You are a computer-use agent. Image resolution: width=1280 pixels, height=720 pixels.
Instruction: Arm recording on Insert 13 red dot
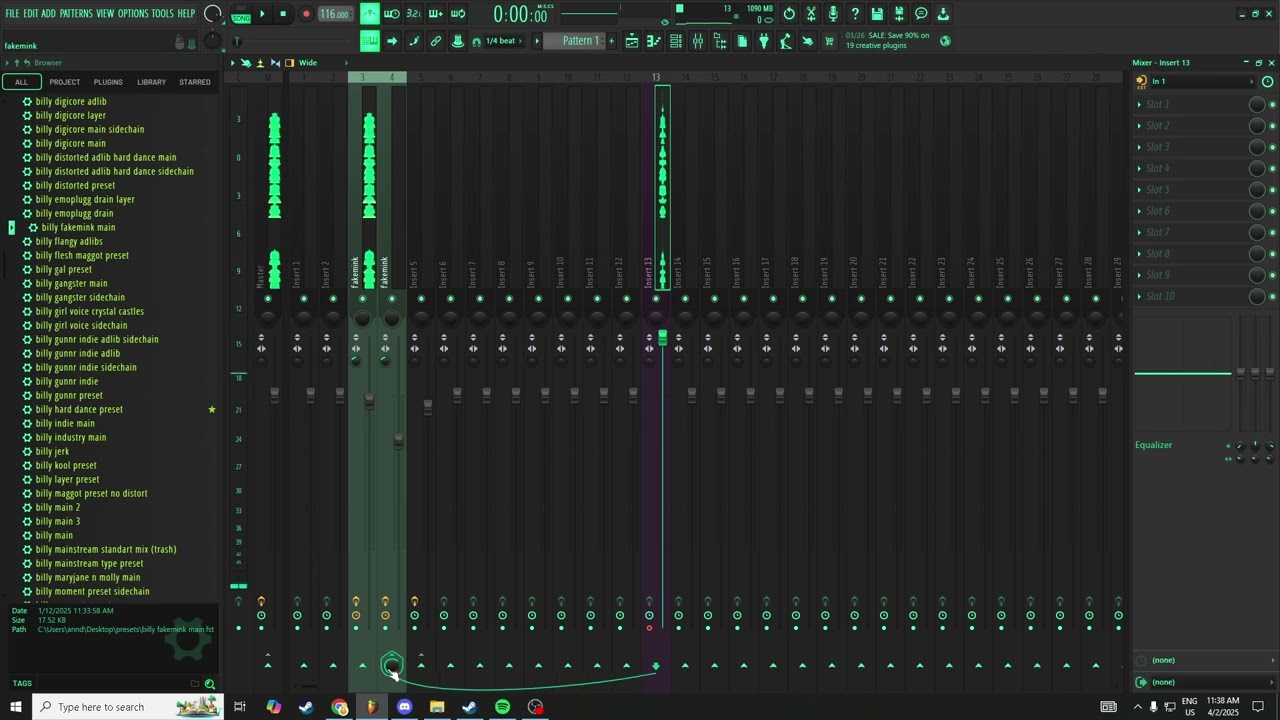coord(649,628)
